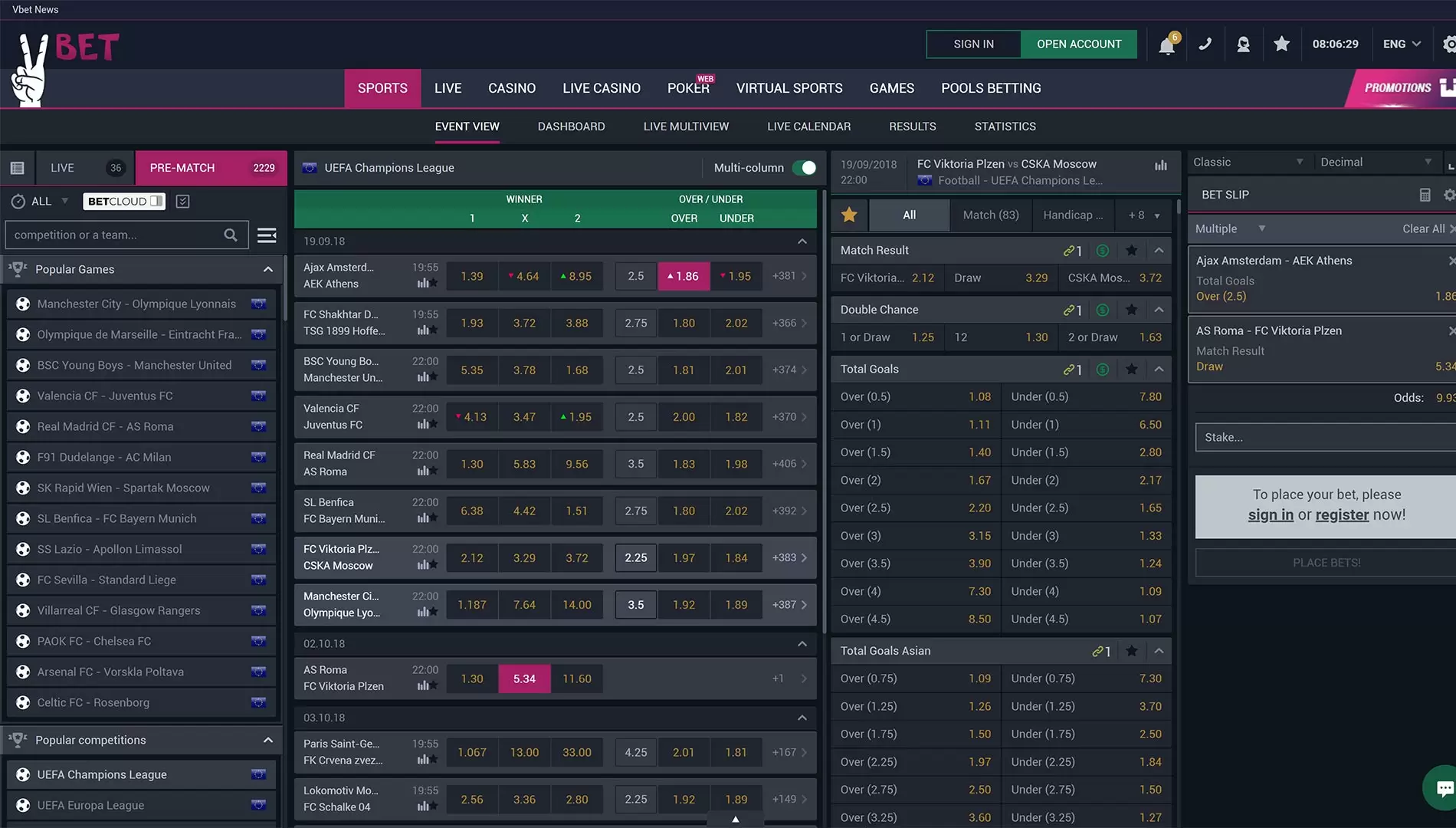
Task: Collapse the Popular Games section
Action: pos(268,269)
